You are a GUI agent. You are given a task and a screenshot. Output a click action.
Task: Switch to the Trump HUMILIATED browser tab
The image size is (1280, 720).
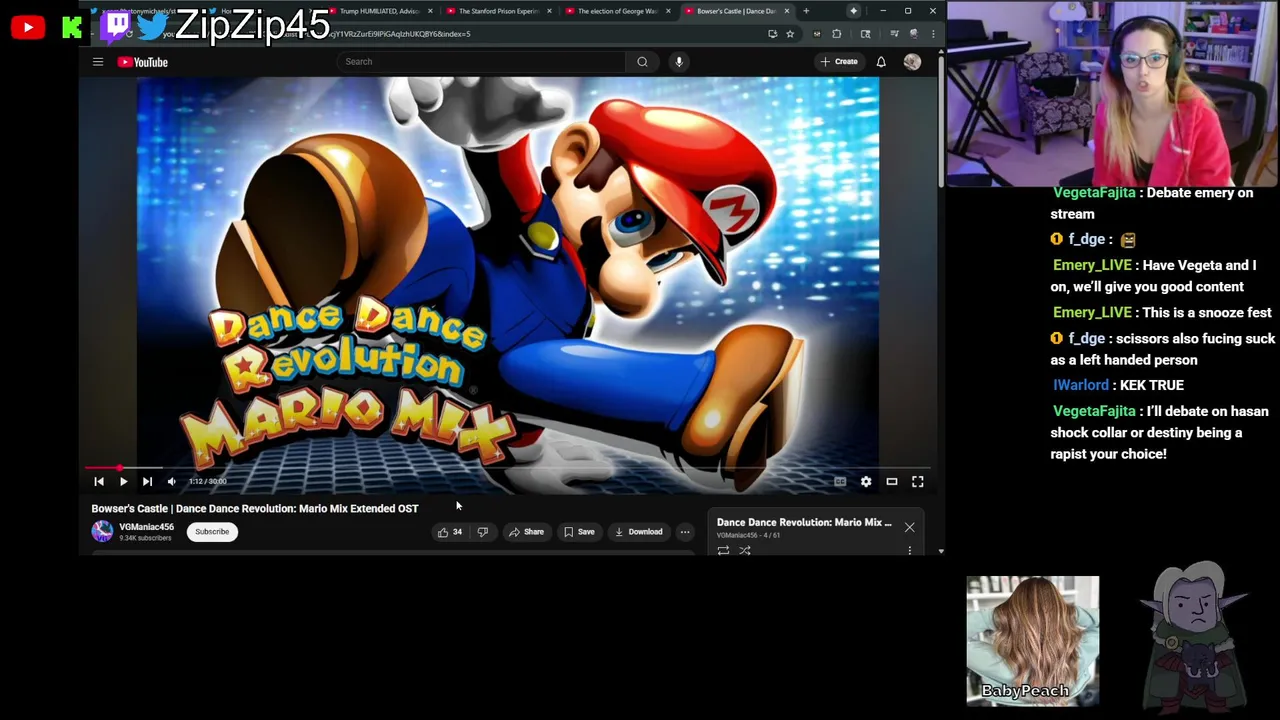[380, 11]
